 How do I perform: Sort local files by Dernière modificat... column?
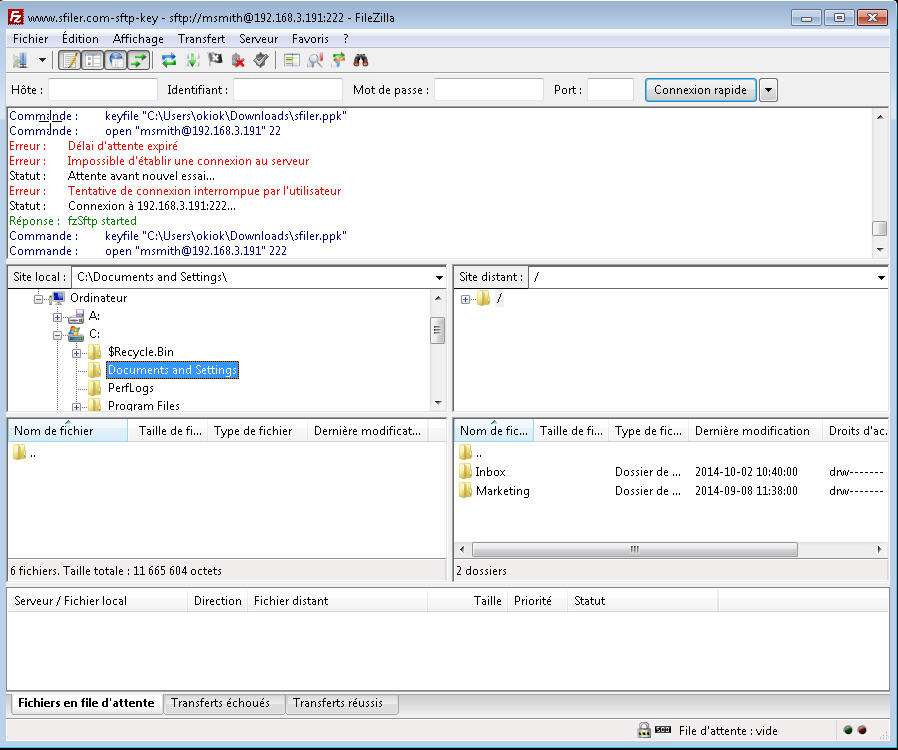pyautogui.click(x=368, y=431)
